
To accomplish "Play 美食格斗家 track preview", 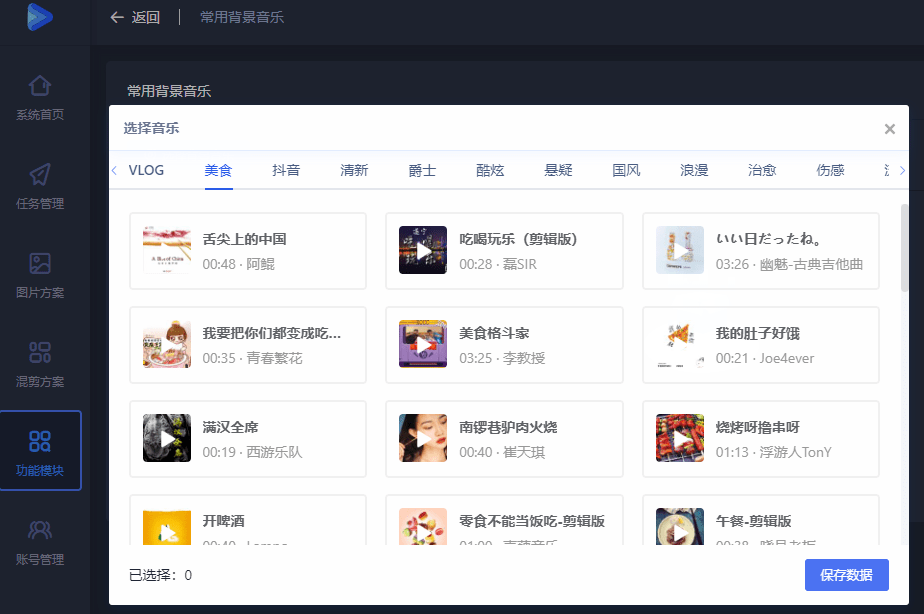I will (423, 344).
